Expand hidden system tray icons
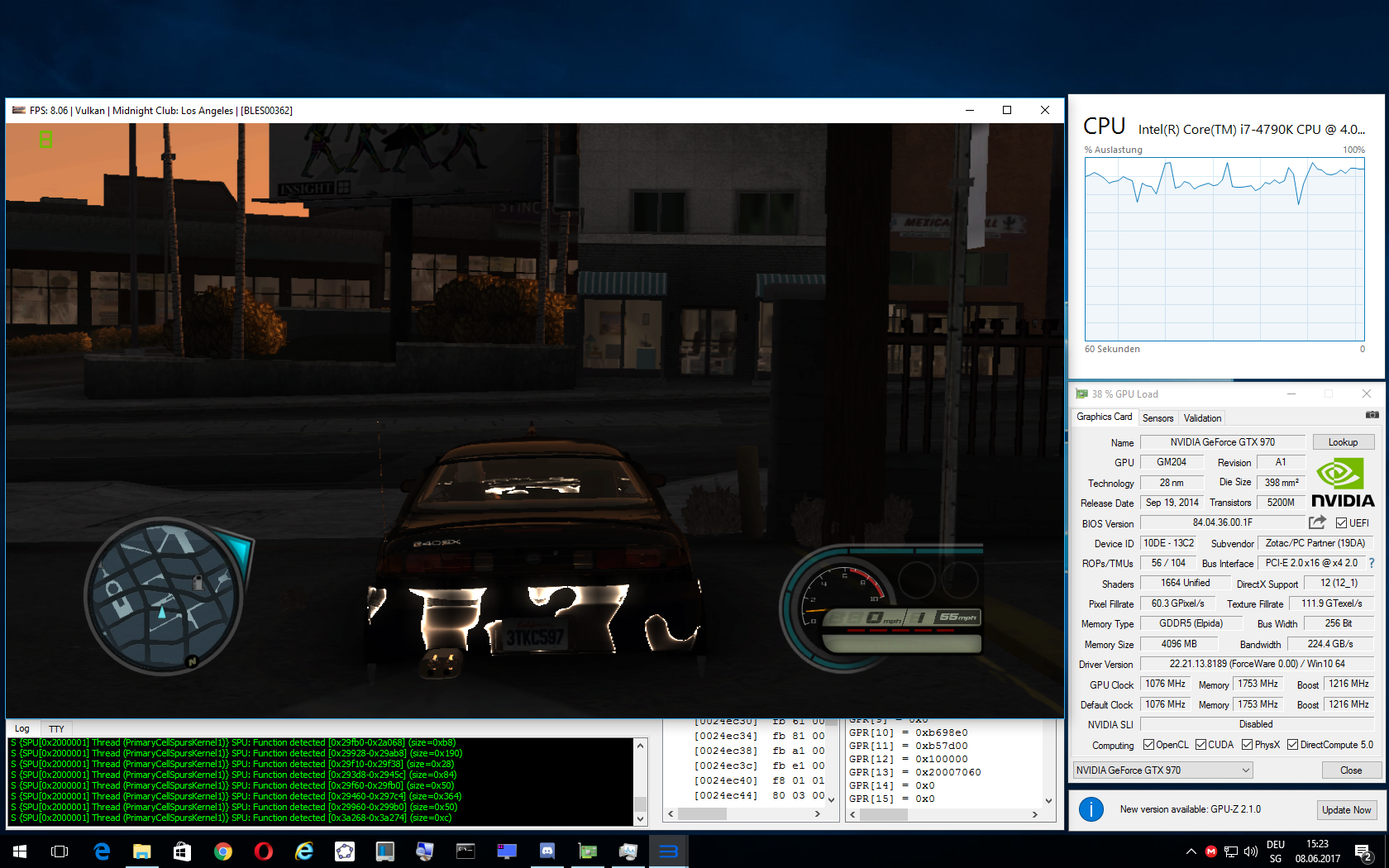This screenshot has height=868, width=1389. [1191, 851]
